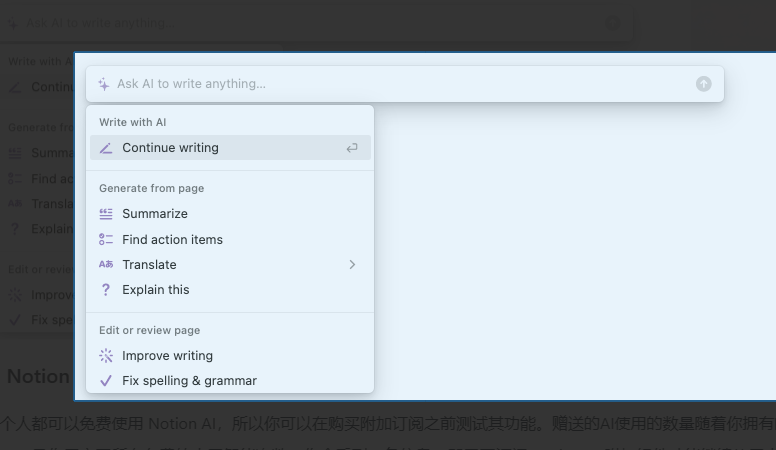Open the Translate menu entry
Image resolution: width=776 pixels, height=450 pixels.
(150, 265)
